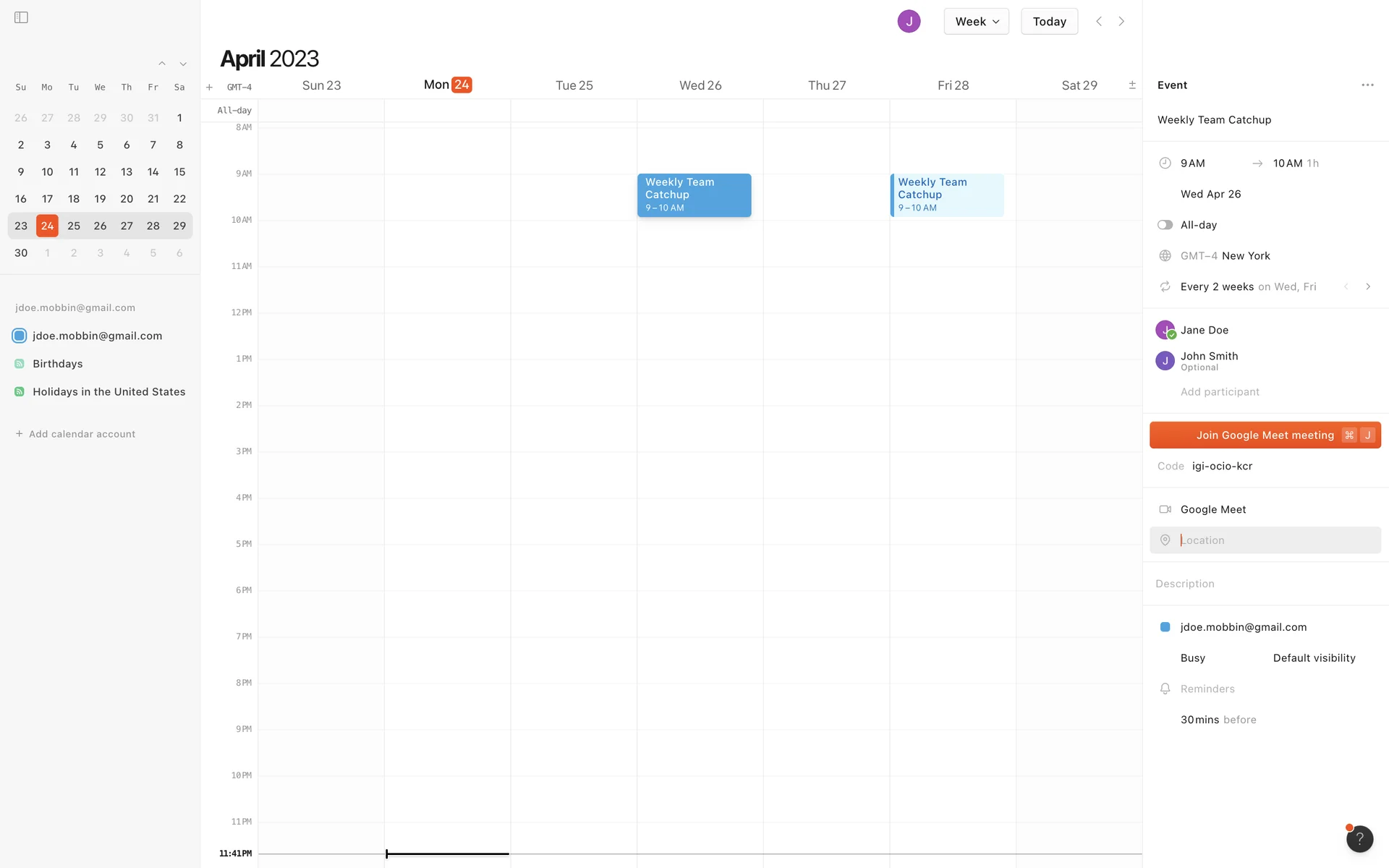This screenshot has width=1389, height=868.
Task: Open the event options three-dot menu
Action: point(1367,85)
